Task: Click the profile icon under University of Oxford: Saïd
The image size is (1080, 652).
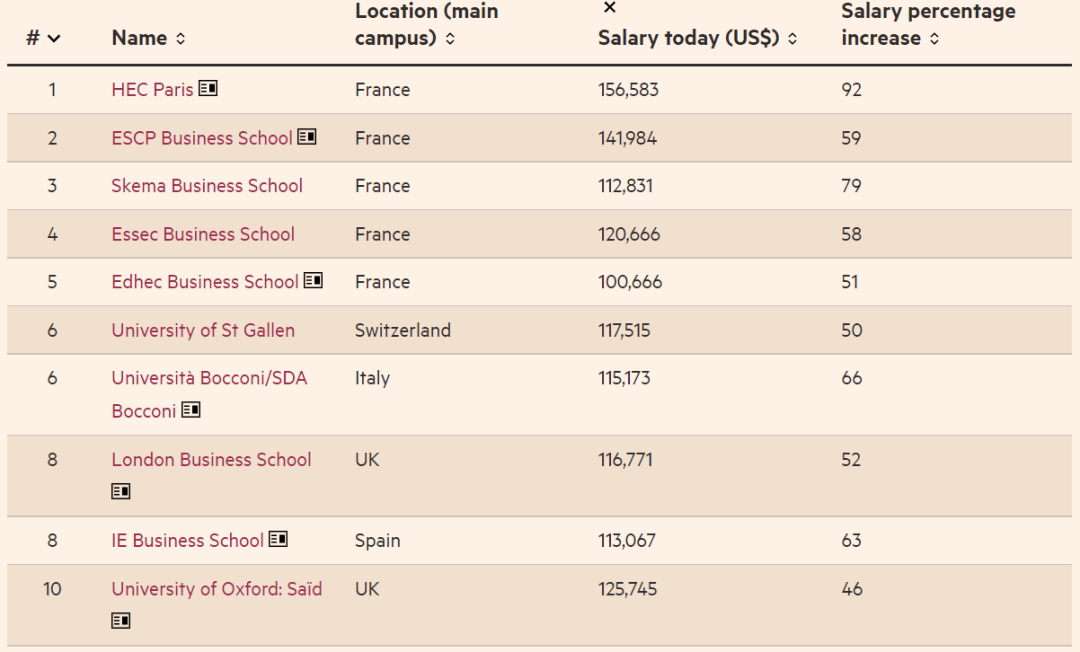Action: pos(121,621)
